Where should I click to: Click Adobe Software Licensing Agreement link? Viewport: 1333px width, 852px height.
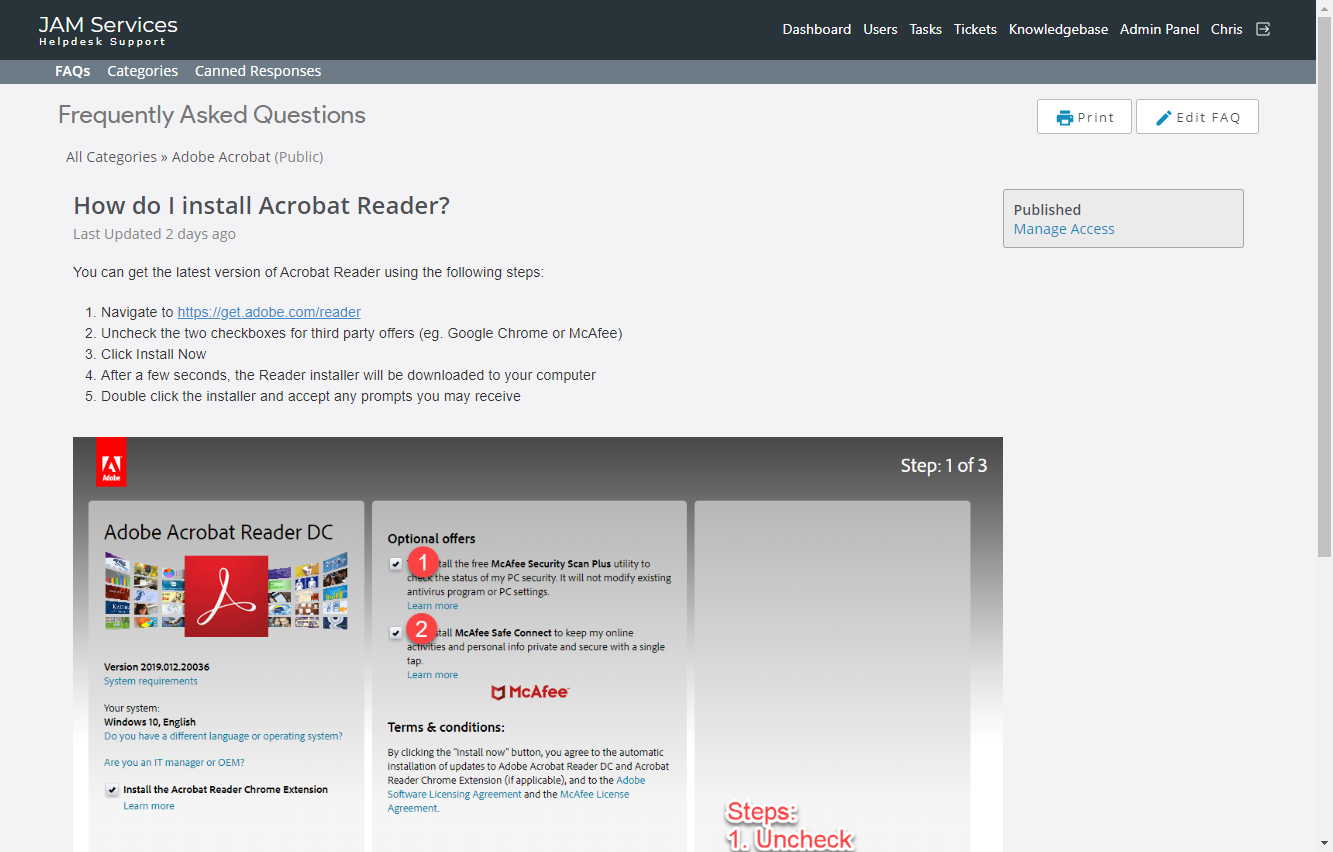tap(517, 787)
